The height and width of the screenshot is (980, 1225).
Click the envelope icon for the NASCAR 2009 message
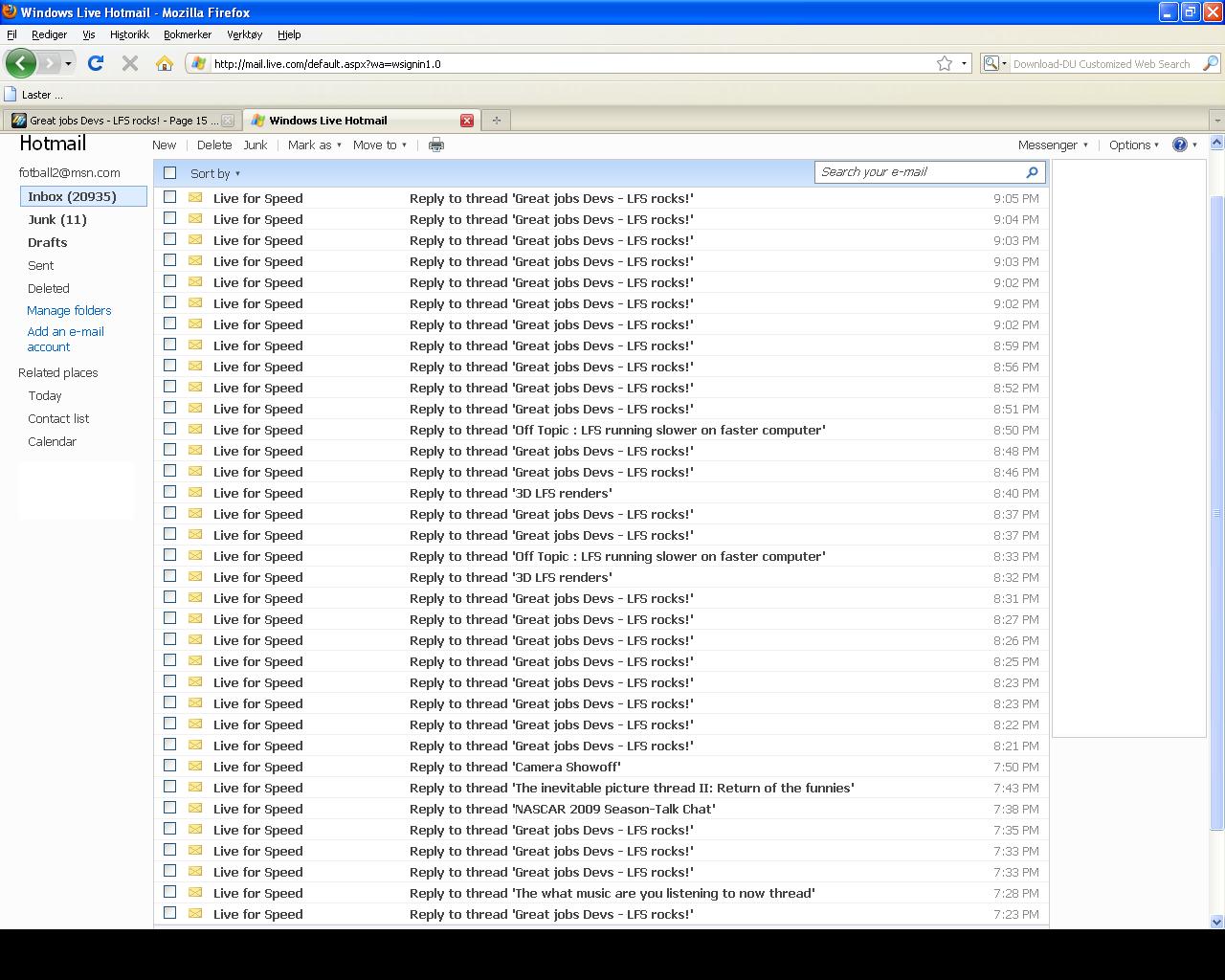(x=195, y=809)
